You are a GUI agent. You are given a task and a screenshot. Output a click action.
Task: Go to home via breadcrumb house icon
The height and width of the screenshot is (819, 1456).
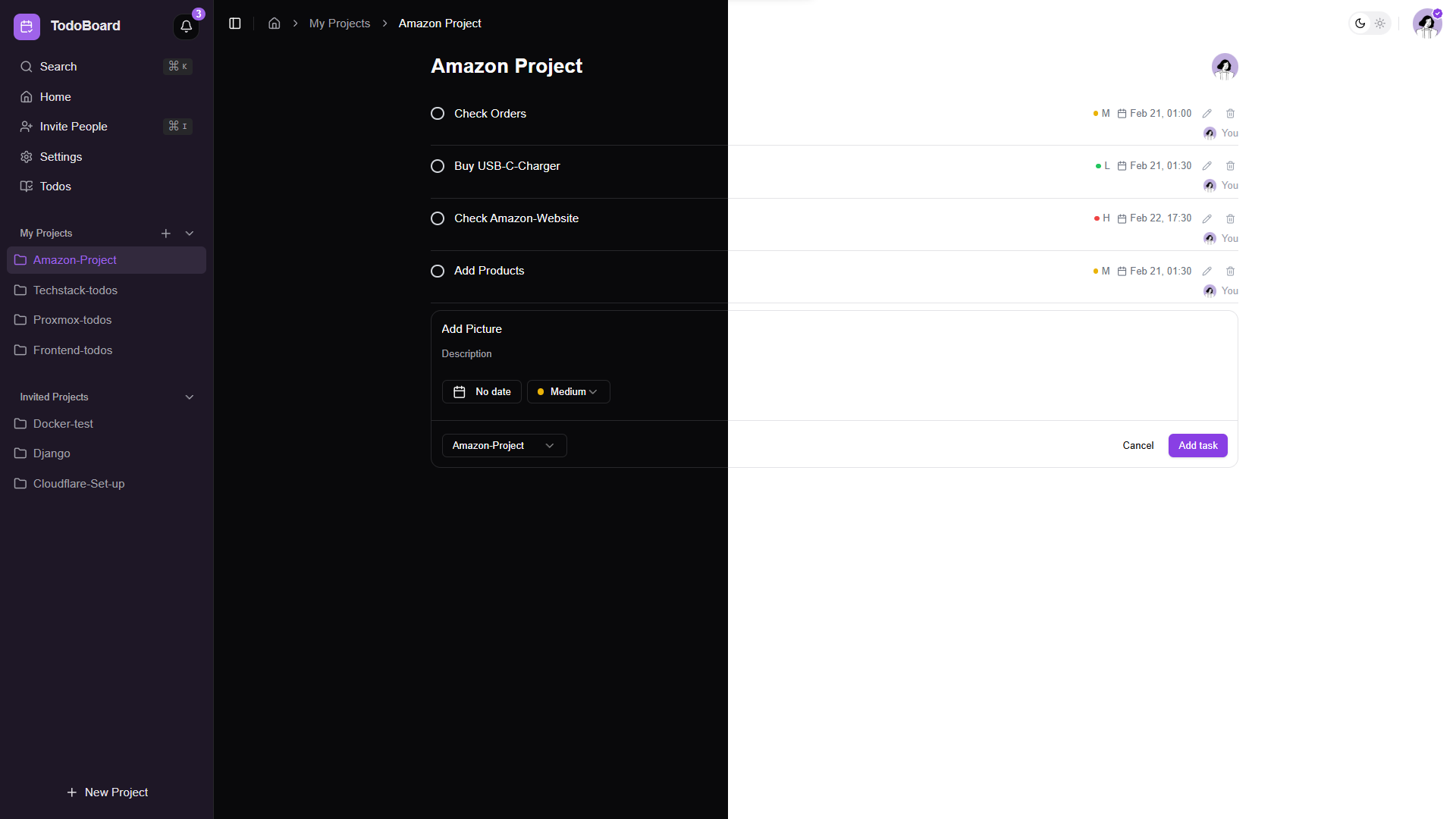tap(275, 24)
